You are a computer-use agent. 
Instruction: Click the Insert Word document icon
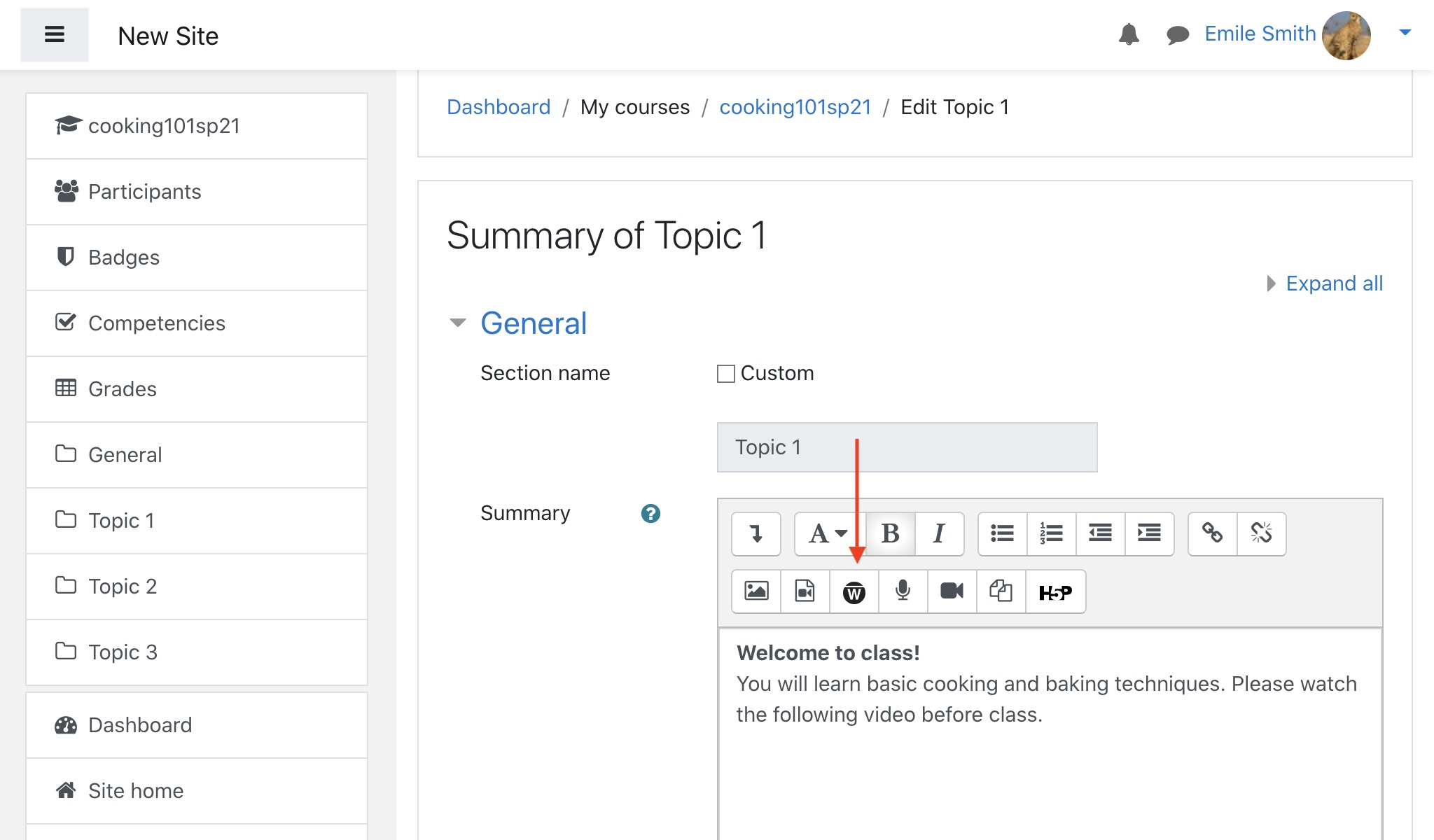853,591
